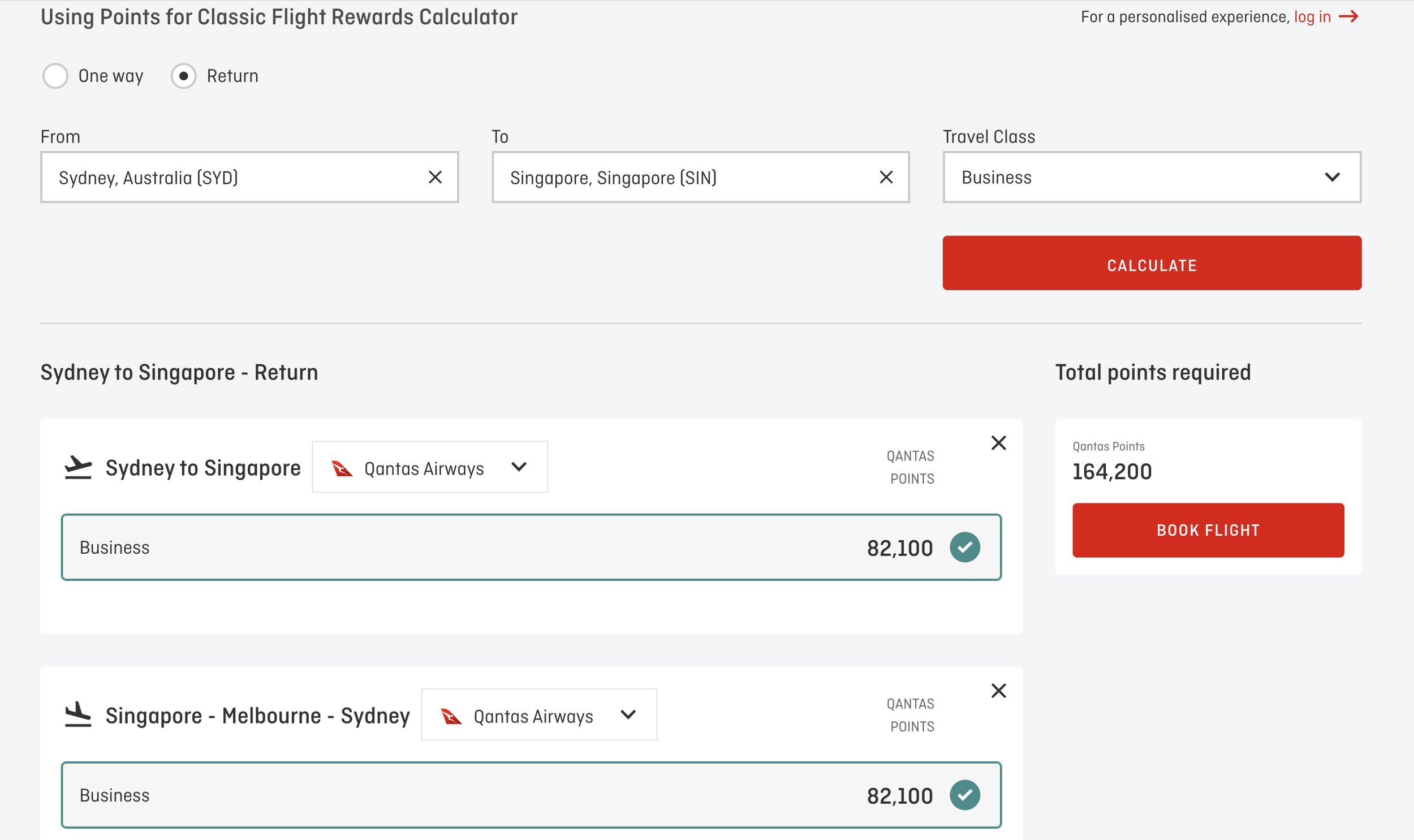This screenshot has height=840, width=1414.
Task: Clear the Singapore destination X icon
Action: click(886, 177)
